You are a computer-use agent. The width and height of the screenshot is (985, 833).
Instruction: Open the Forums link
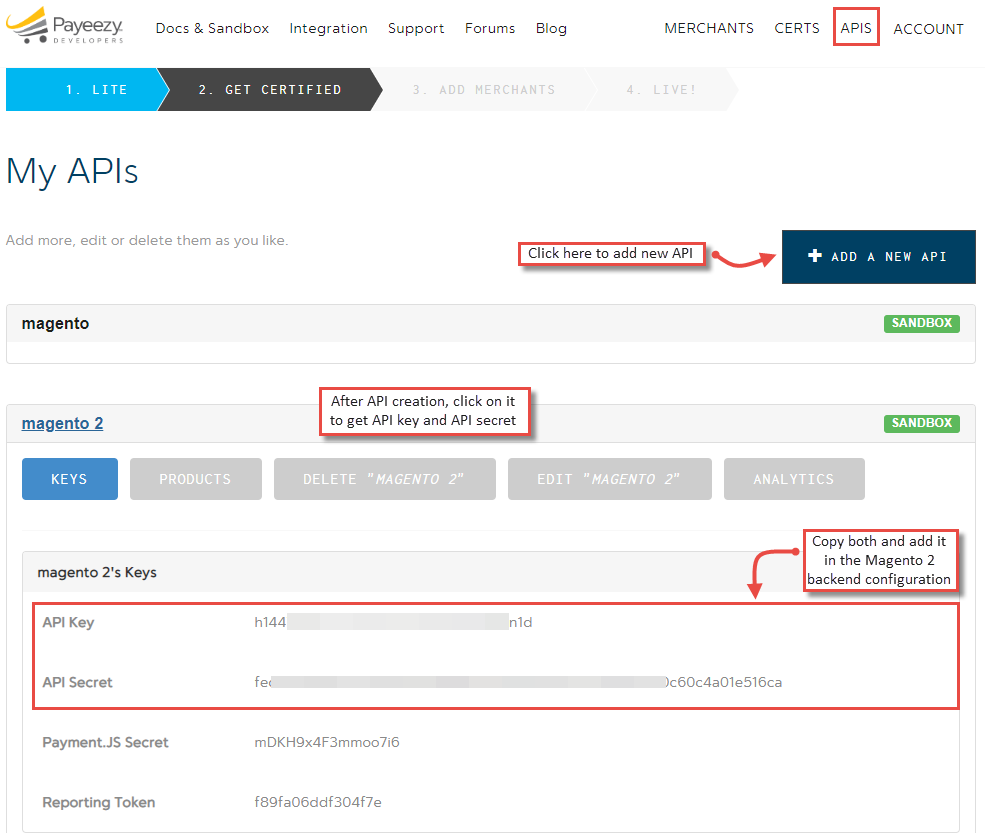click(x=490, y=28)
